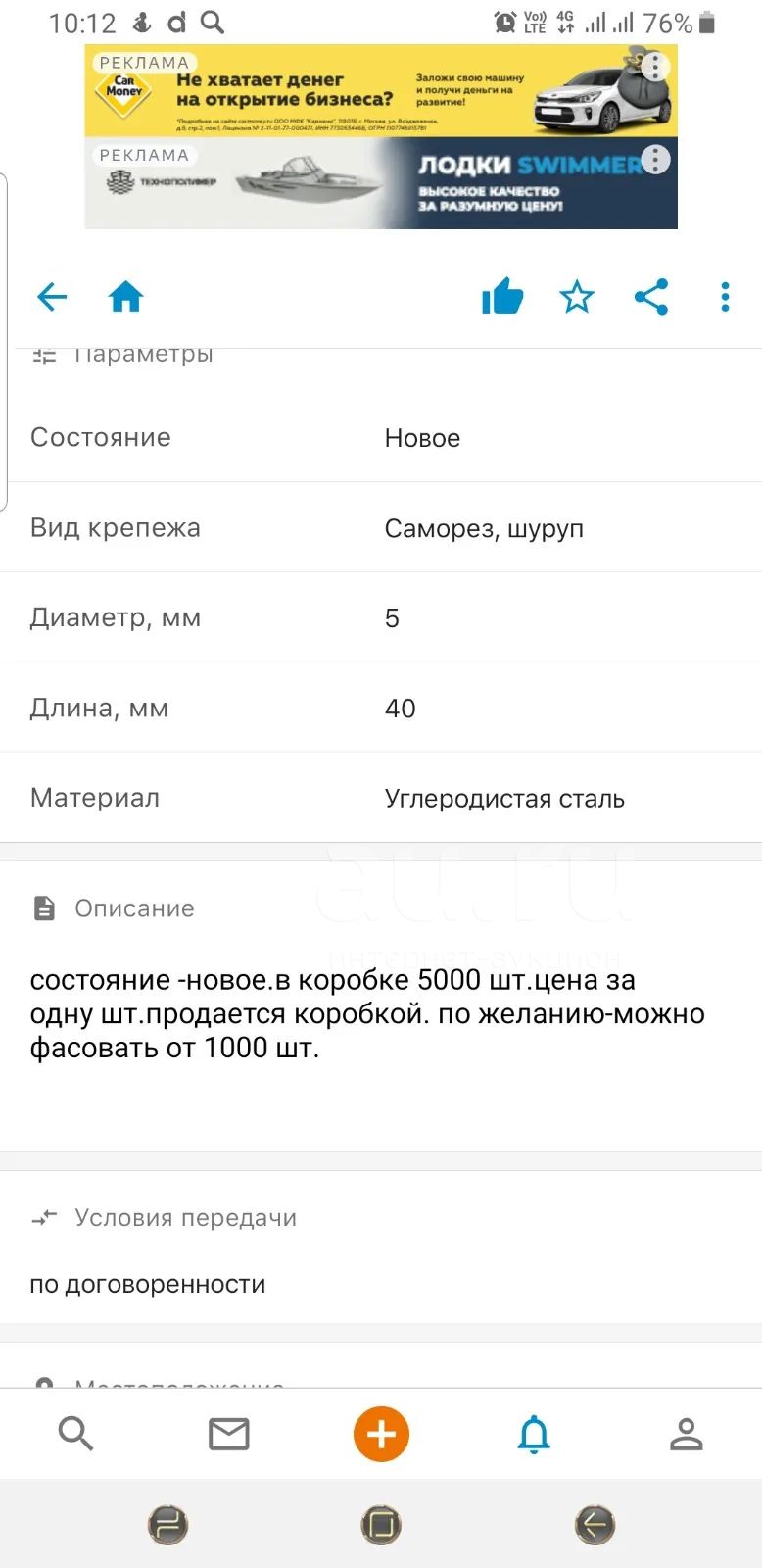Tap the Android back navigation button
Screen dimensions: 762x1568
pos(595,1524)
